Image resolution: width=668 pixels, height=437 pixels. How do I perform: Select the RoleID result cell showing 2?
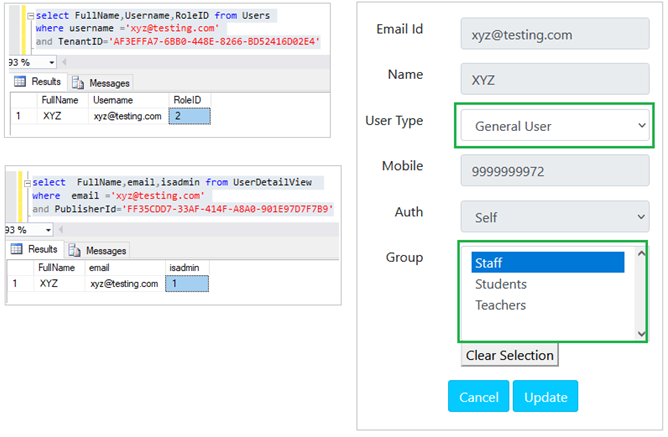point(190,116)
